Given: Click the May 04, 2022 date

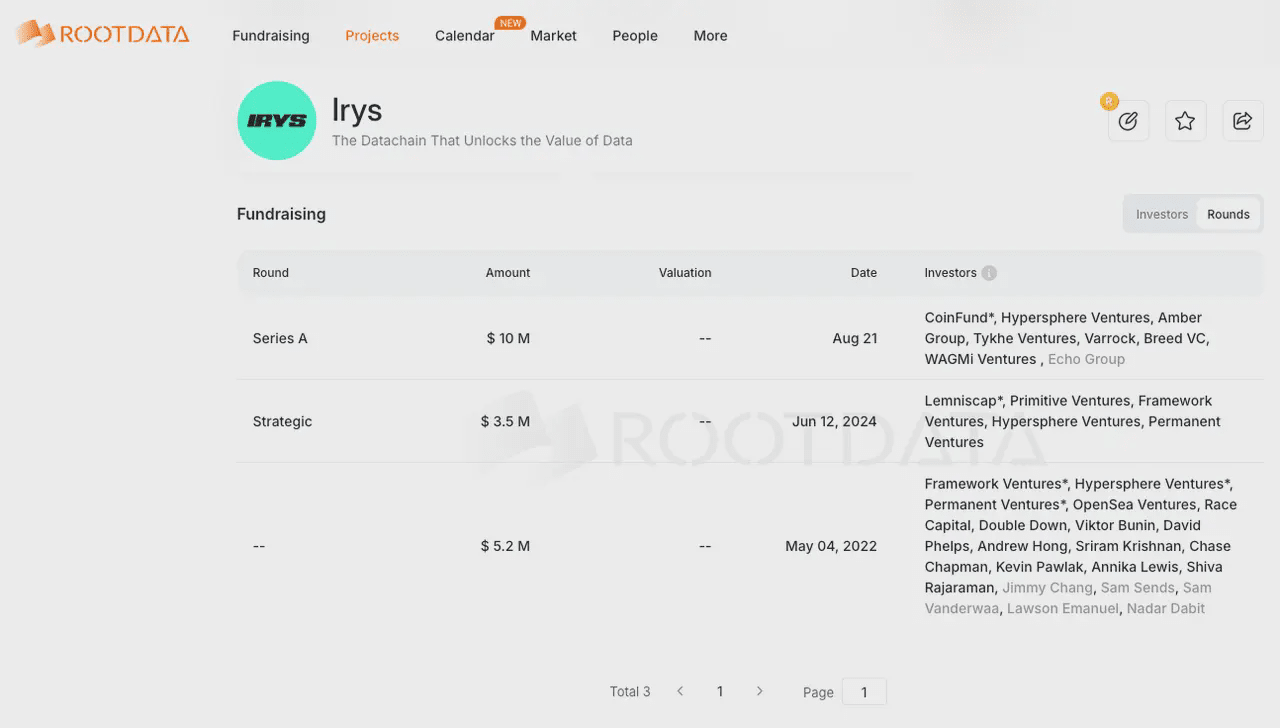Looking at the screenshot, I should coord(831,546).
